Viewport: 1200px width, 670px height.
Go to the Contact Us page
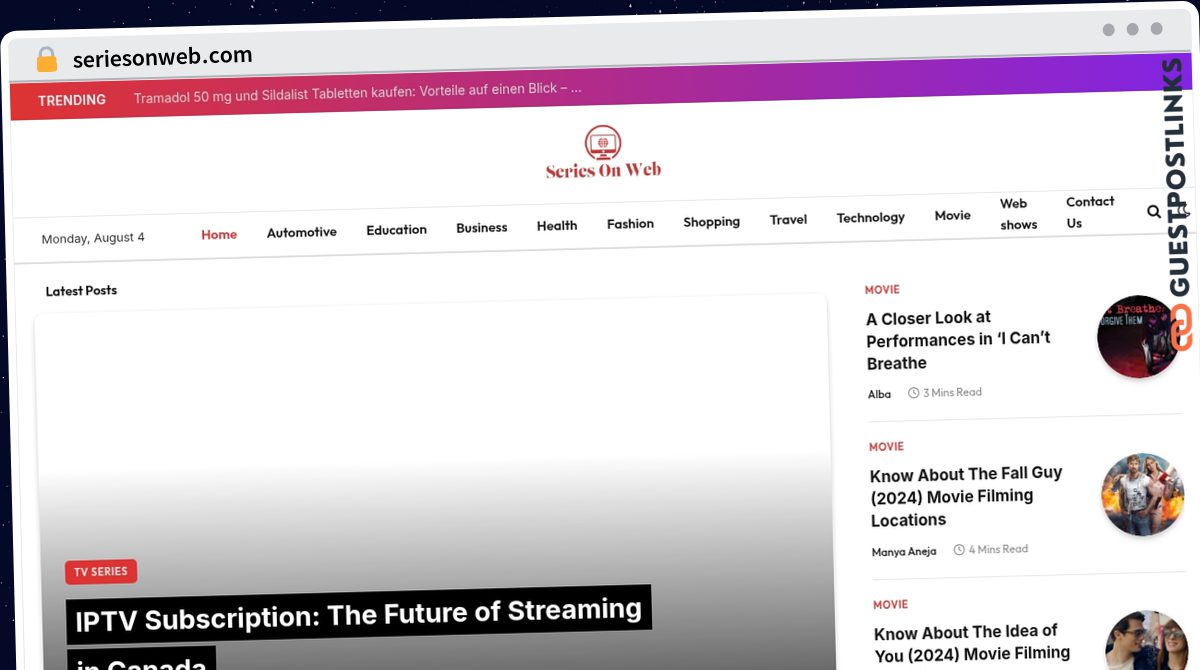coord(1089,213)
